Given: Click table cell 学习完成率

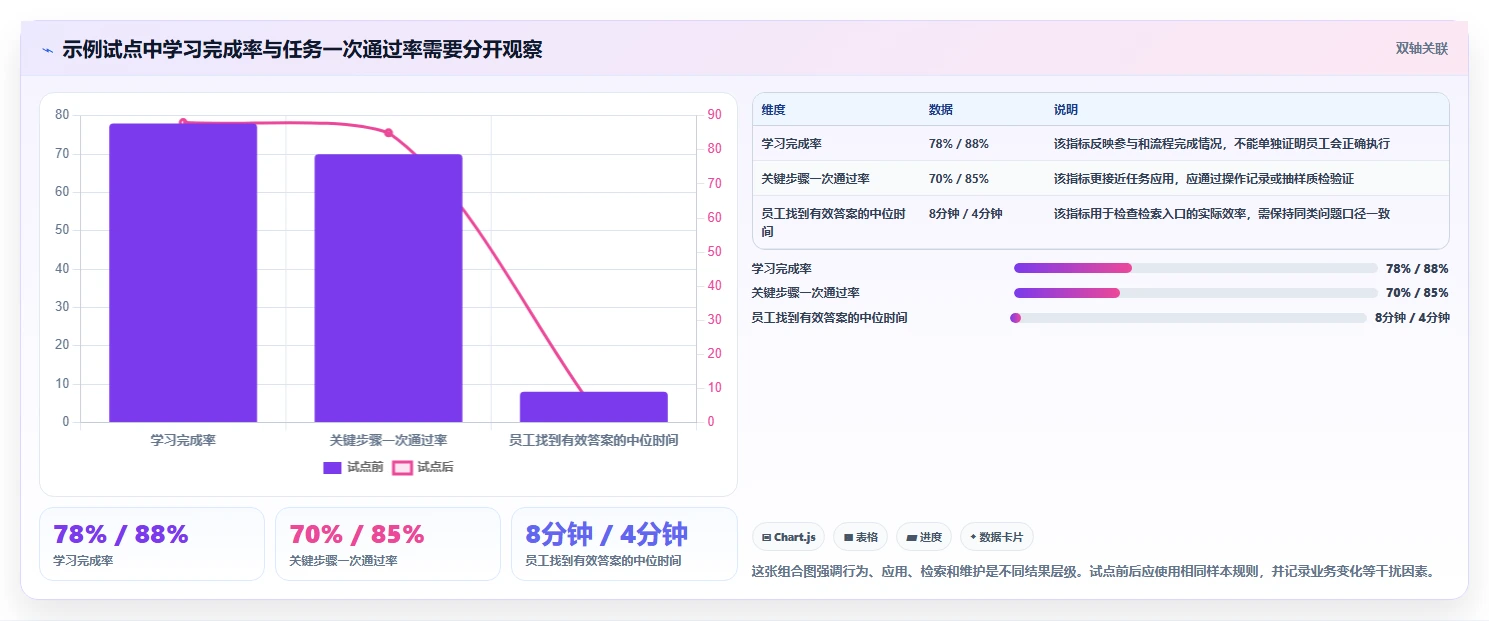Looking at the screenshot, I should 791,144.
